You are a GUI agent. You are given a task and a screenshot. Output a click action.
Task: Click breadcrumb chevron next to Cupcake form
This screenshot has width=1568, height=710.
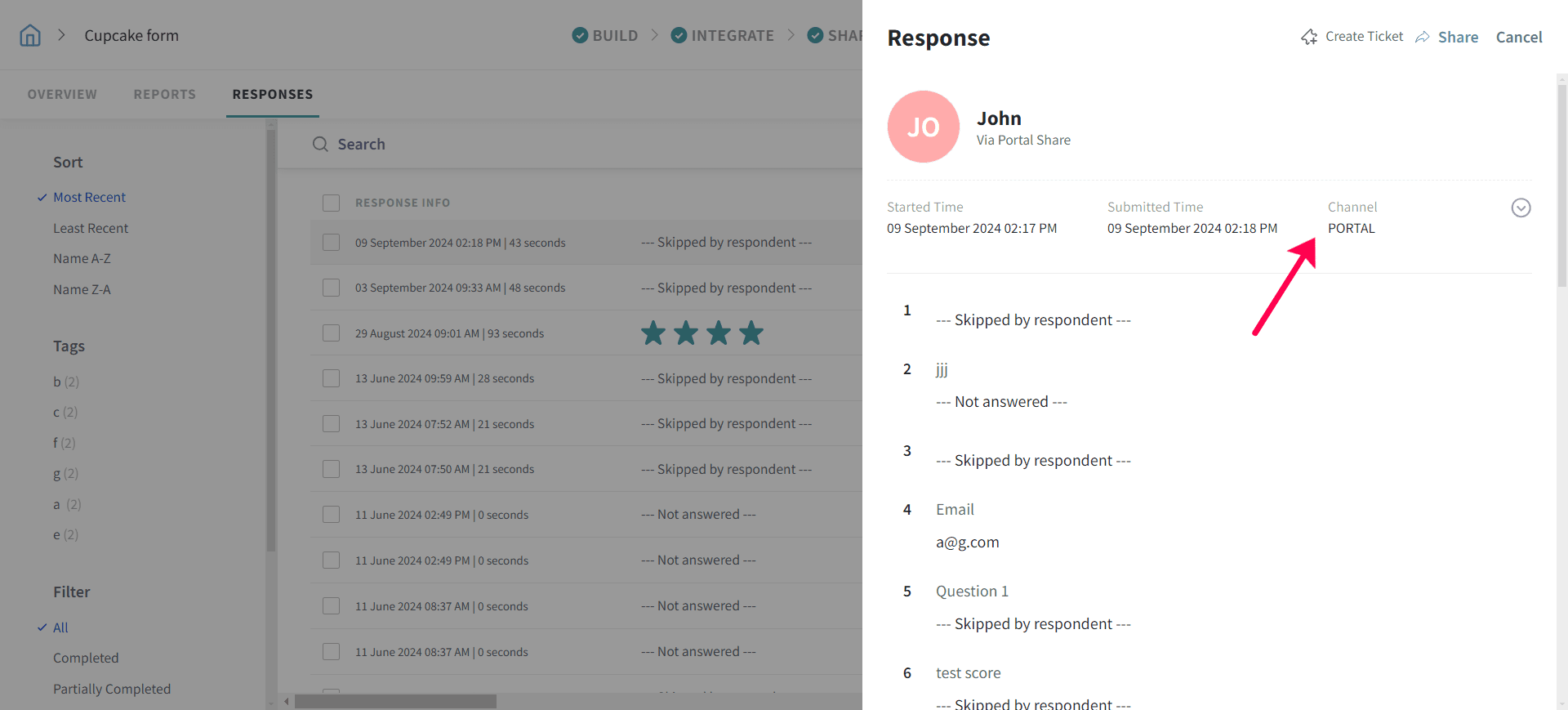[61, 35]
